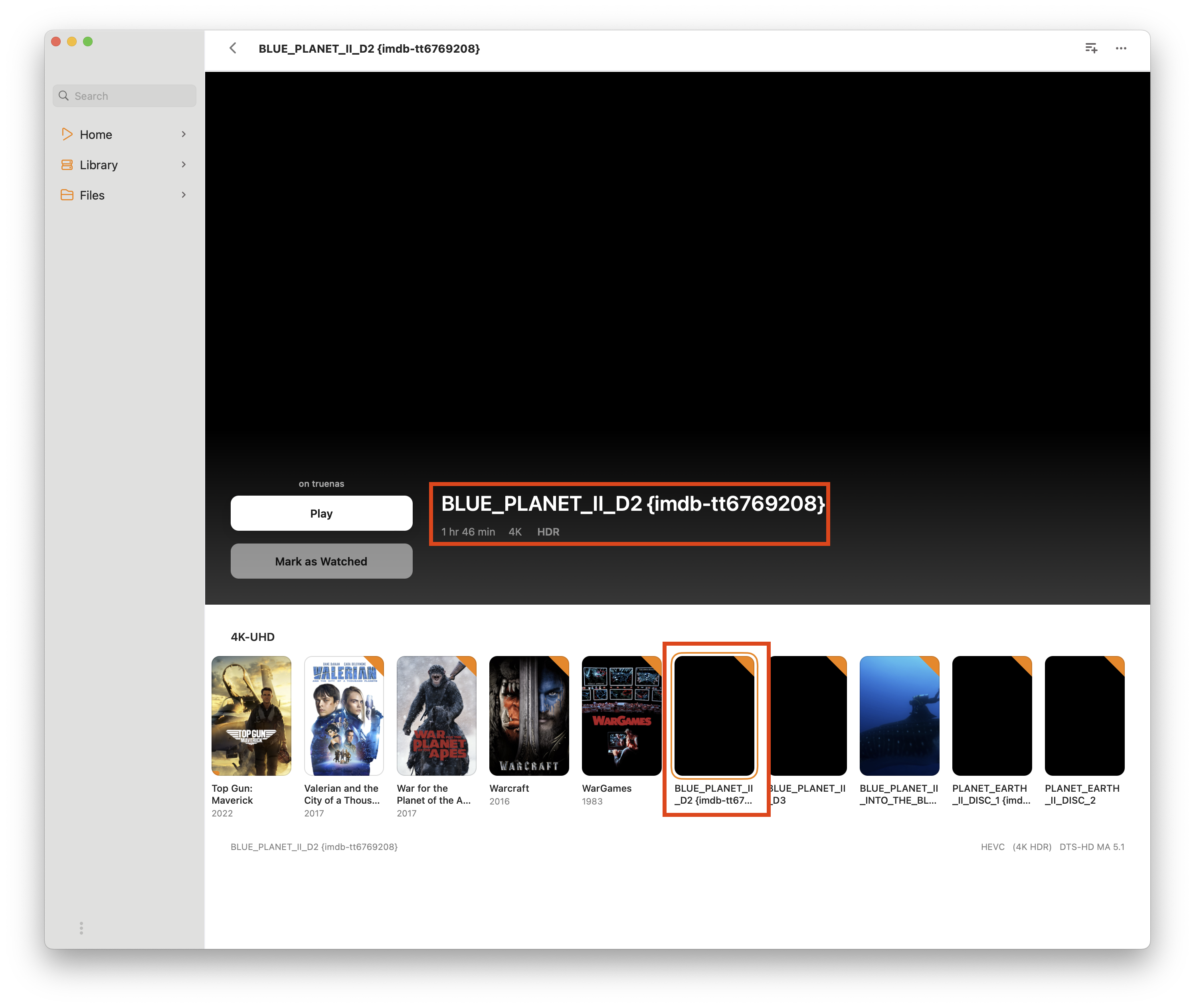The height and width of the screenshot is (1008, 1195).
Task: Click the Library stack icon
Action: tap(67, 165)
